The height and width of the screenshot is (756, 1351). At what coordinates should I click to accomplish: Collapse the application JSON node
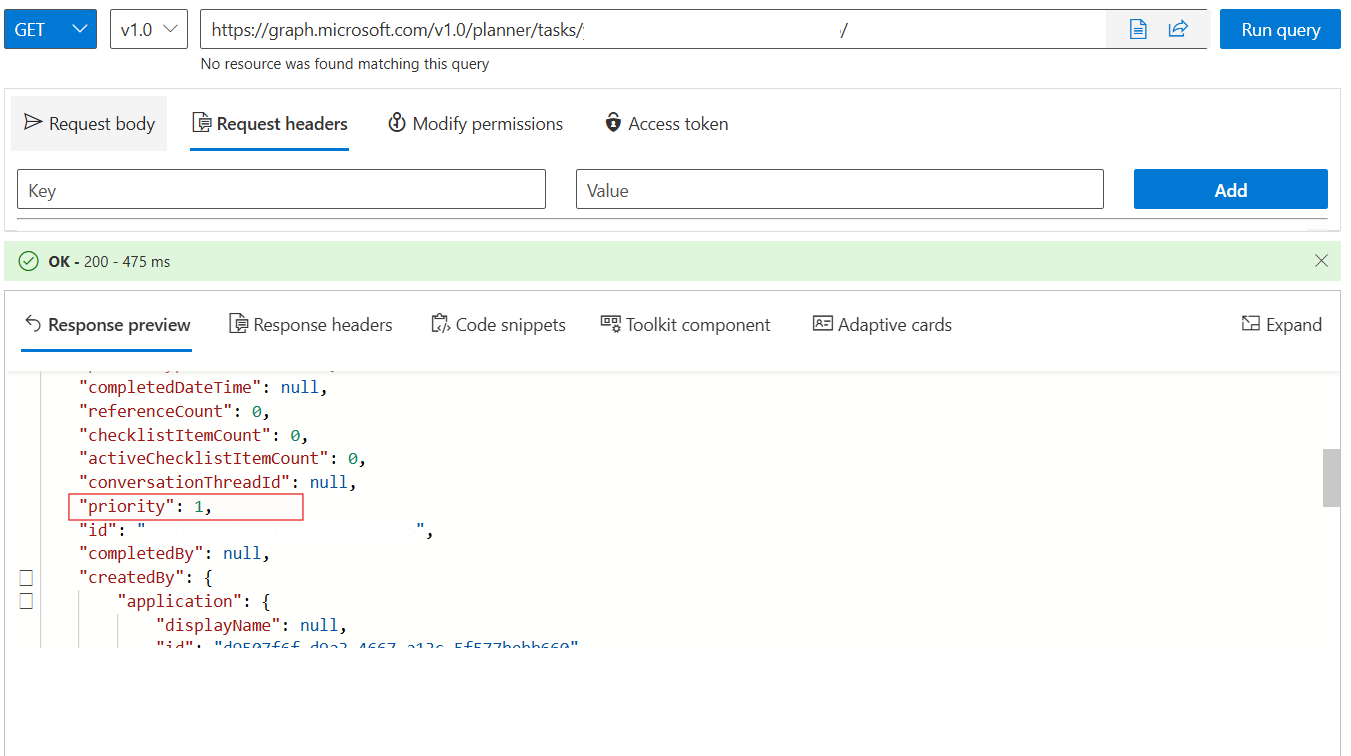point(26,601)
